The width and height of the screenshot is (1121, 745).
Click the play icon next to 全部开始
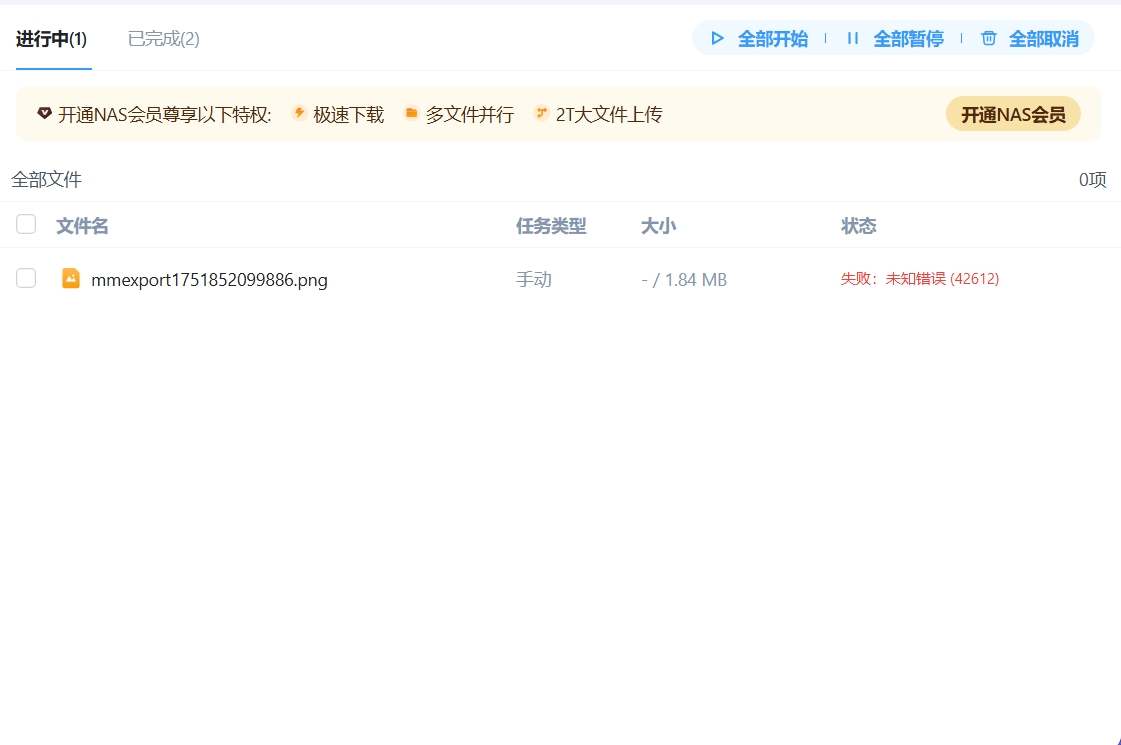tap(717, 38)
